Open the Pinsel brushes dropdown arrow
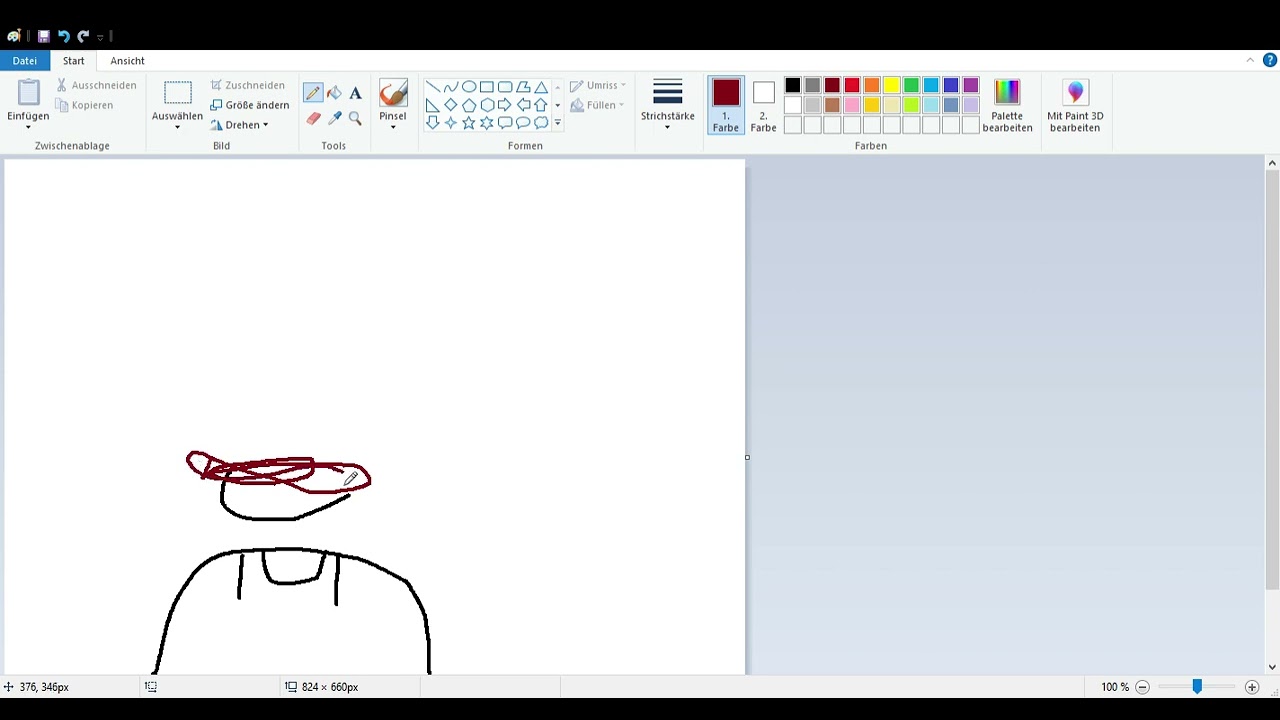This screenshot has width=1280, height=720. 393,127
